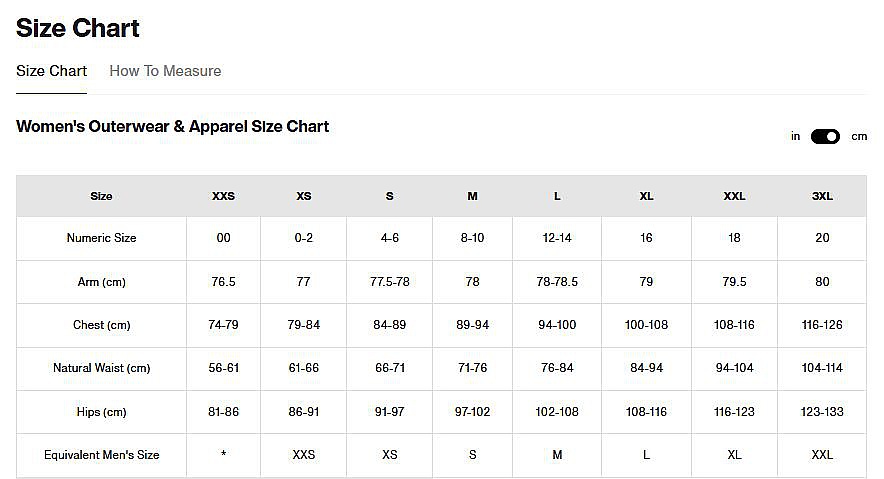Click the Equivalent Men's Size row label
This screenshot has height=479, width=884.
[x=101, y=455]
